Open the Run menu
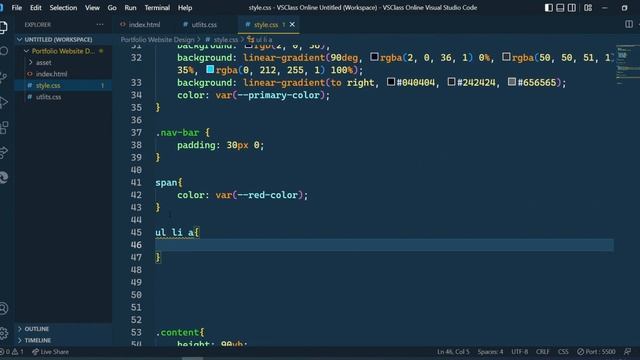The width and height of the screenshot is (640, 360). [130, 8]
